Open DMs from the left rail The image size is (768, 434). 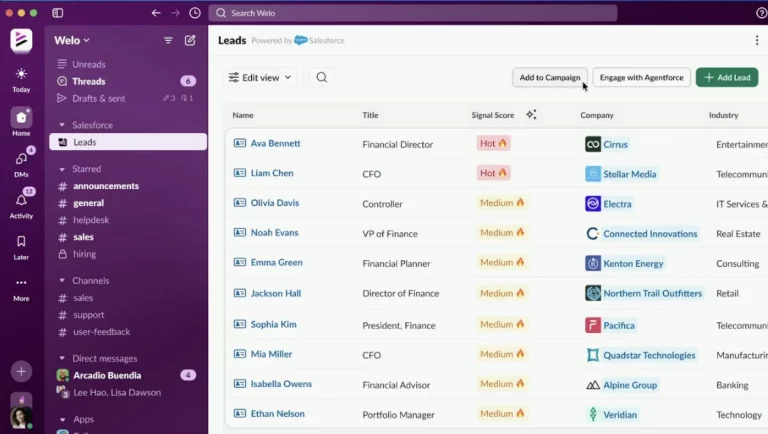[21, 162]
